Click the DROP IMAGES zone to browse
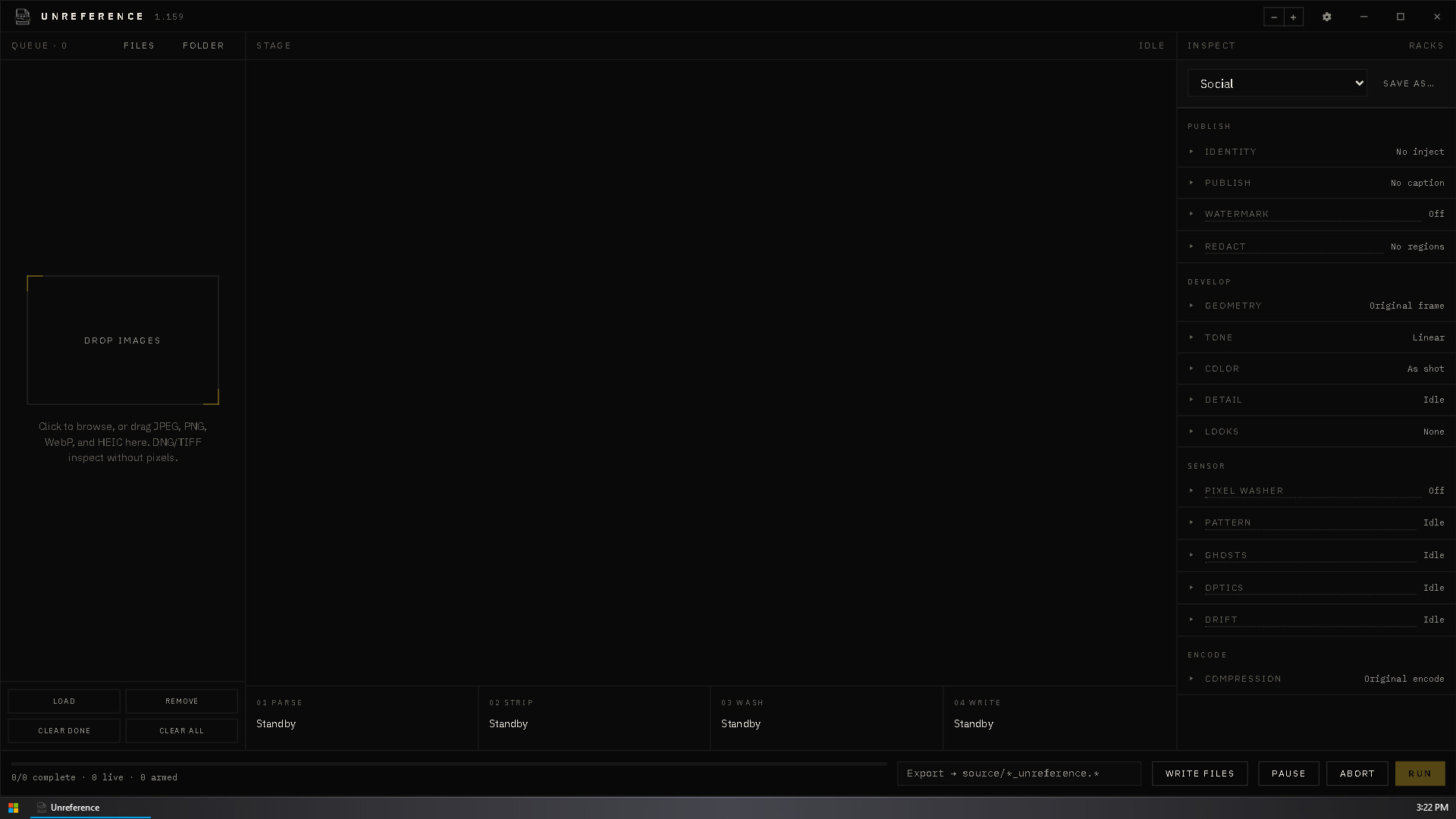The height and width of the screenshot is (819, 1456). [x=123, y=340]
